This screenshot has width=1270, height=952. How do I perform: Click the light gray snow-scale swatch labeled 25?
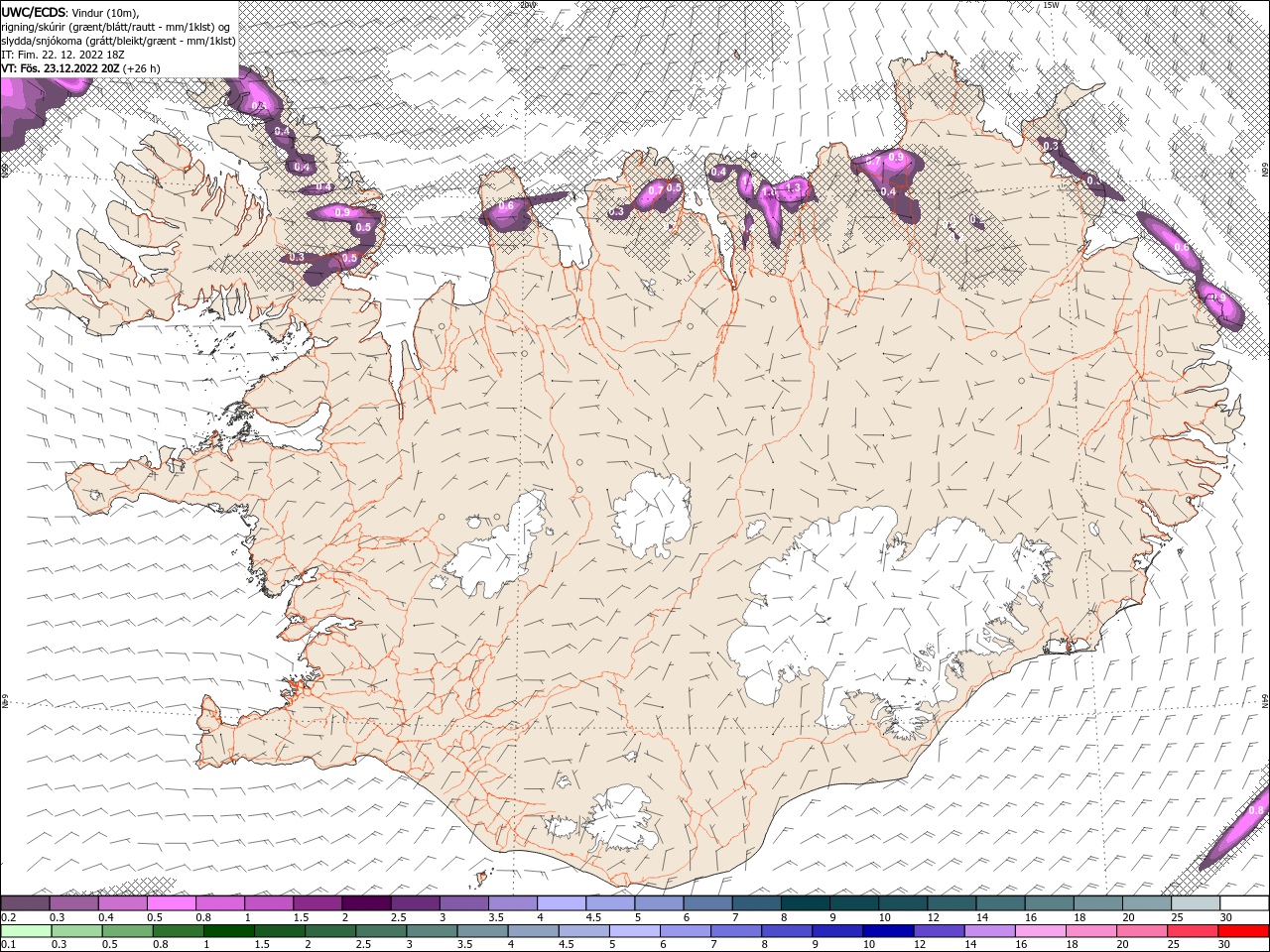pos(1196,903)
